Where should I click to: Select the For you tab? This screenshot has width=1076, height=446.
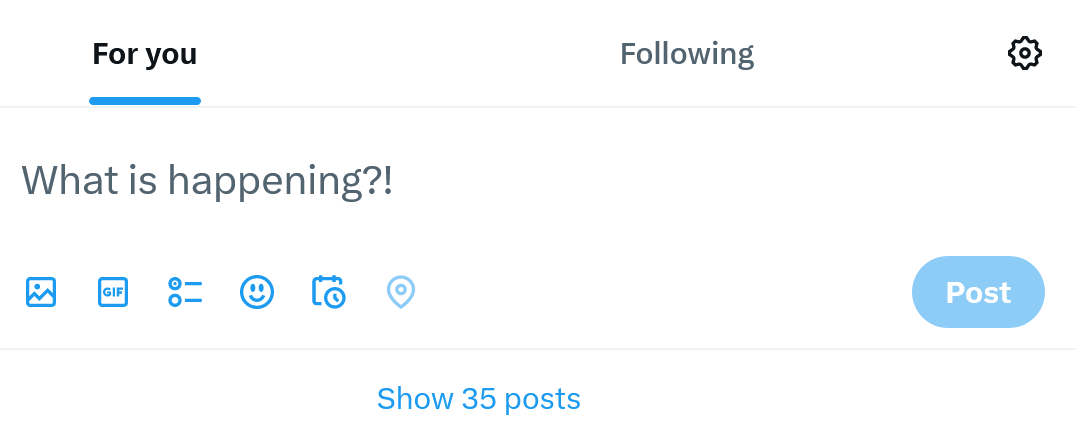click(145, 54)
